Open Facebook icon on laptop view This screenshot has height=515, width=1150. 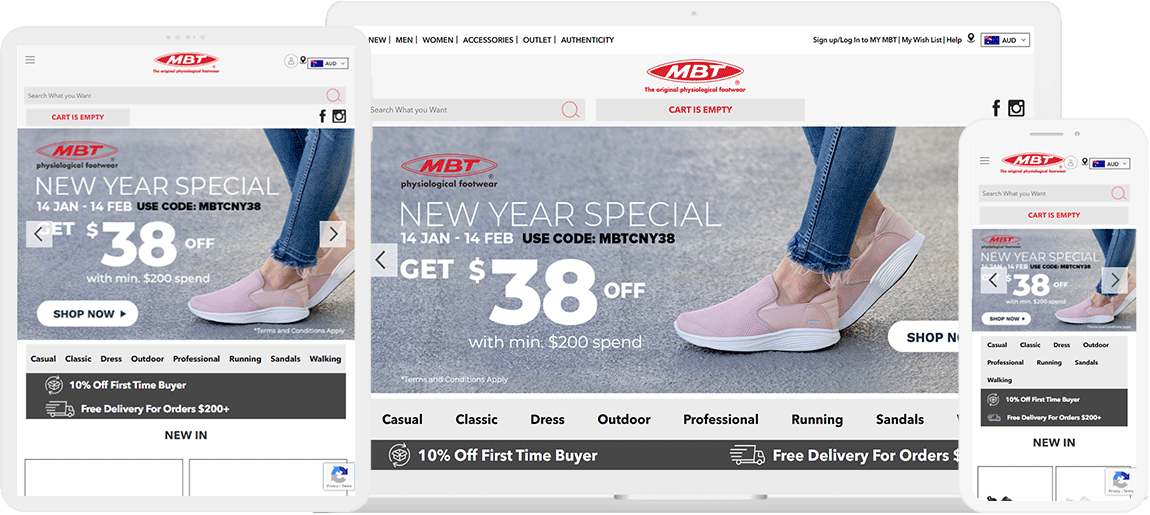tap(996, 109)
